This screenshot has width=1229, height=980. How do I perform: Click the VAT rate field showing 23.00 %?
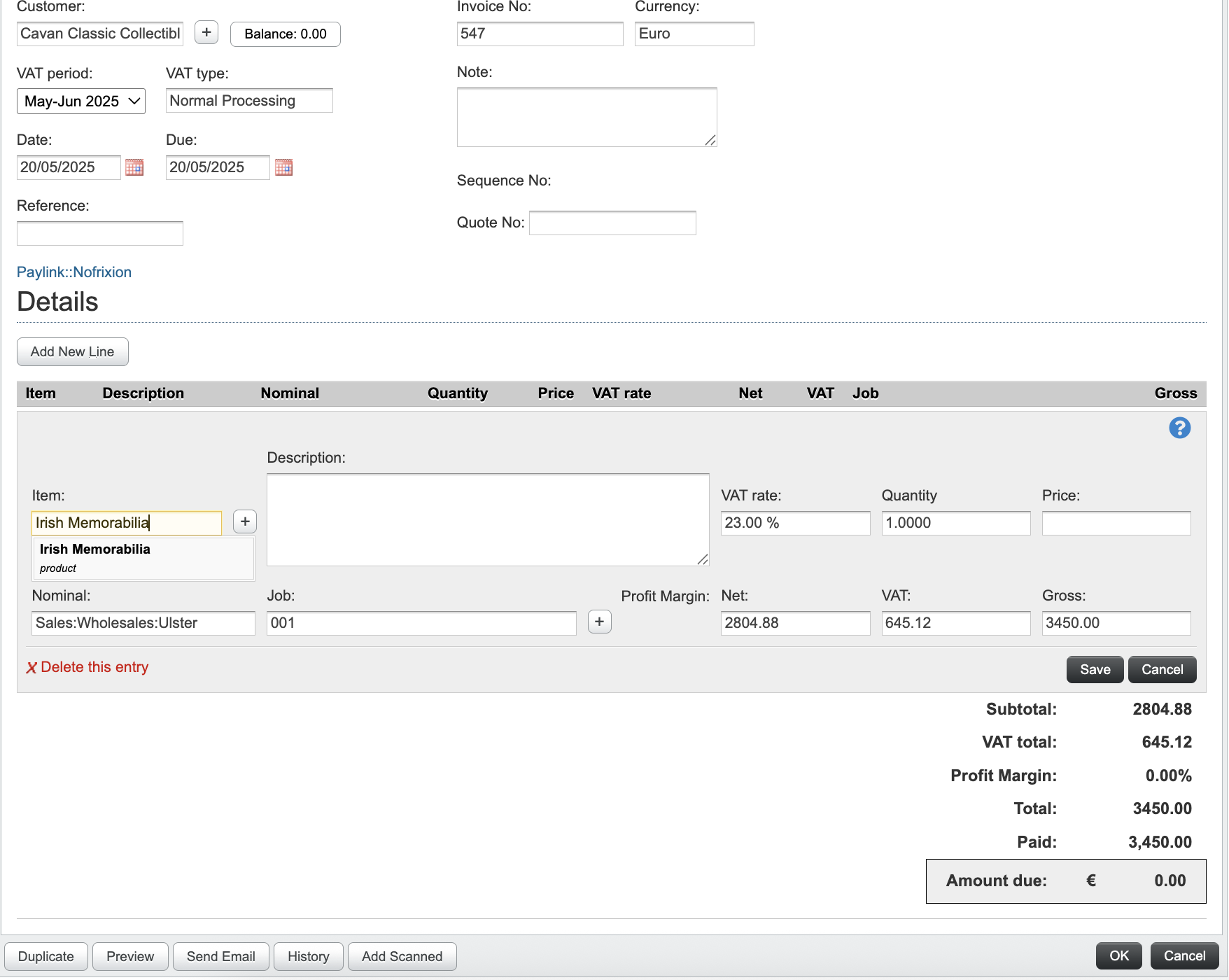tap(795, 523)
